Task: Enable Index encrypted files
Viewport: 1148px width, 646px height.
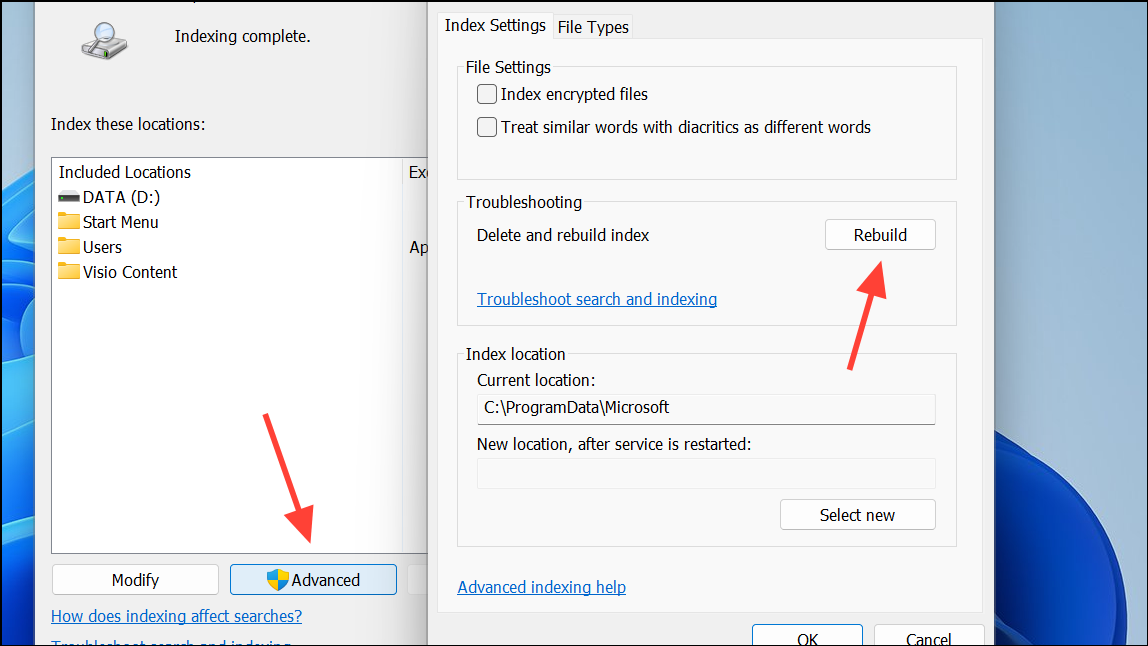Action: coord(487,94)
